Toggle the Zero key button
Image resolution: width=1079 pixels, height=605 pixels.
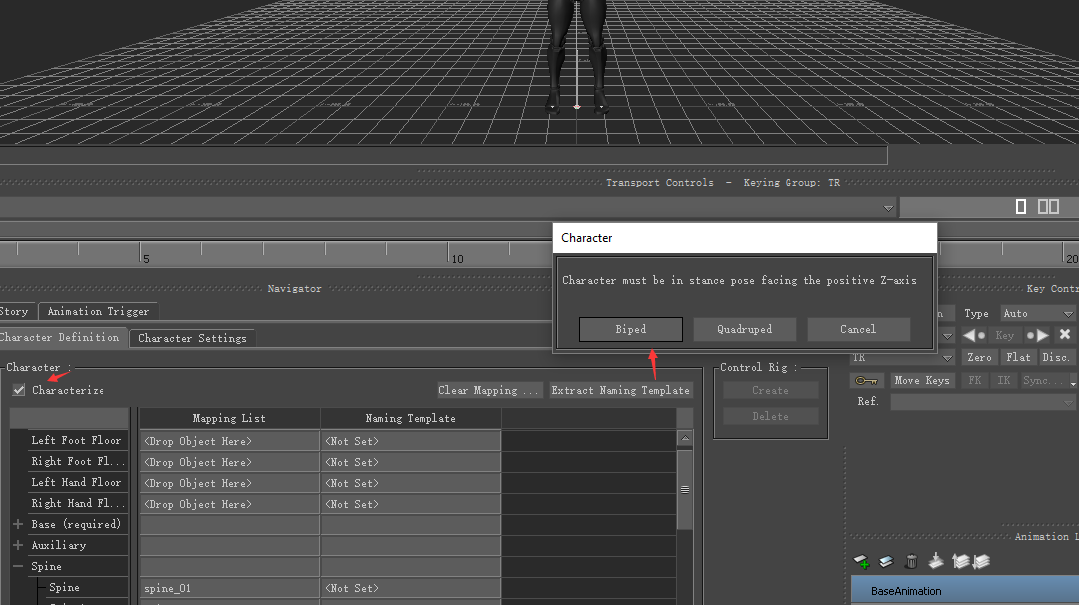point(979,357)
